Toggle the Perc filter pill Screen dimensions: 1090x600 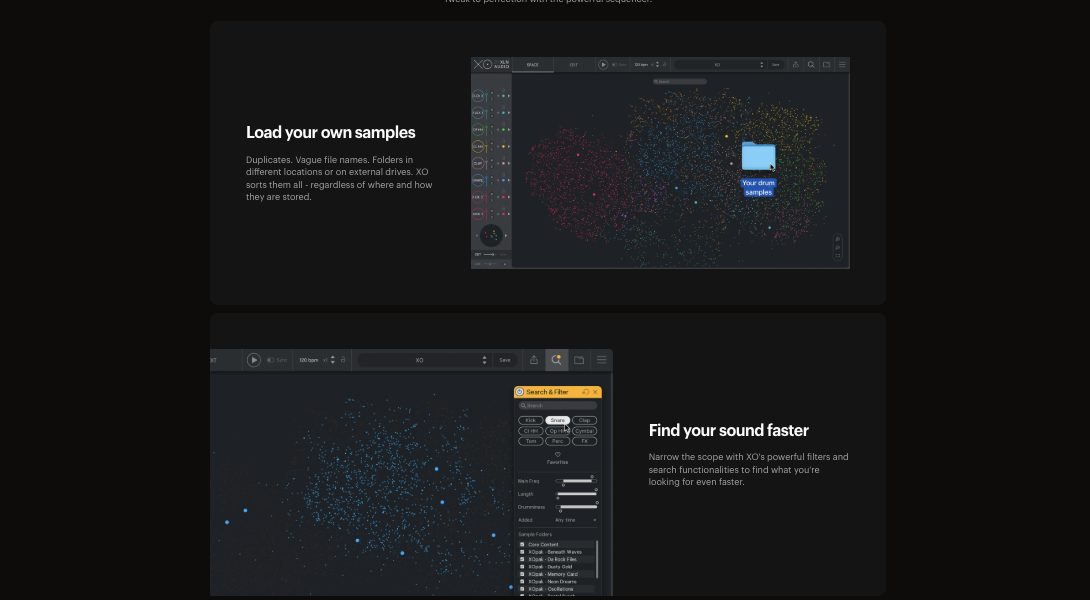pyautogui.click(x=558, y=441)
